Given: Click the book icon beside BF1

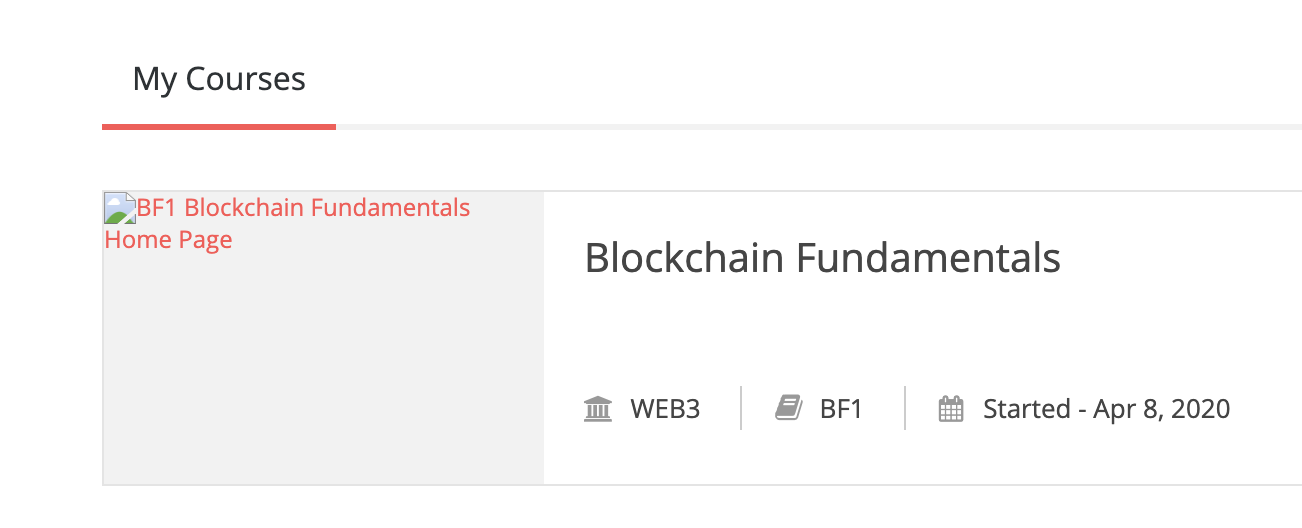Looking at the screenshot, I should tap(788, 409).
